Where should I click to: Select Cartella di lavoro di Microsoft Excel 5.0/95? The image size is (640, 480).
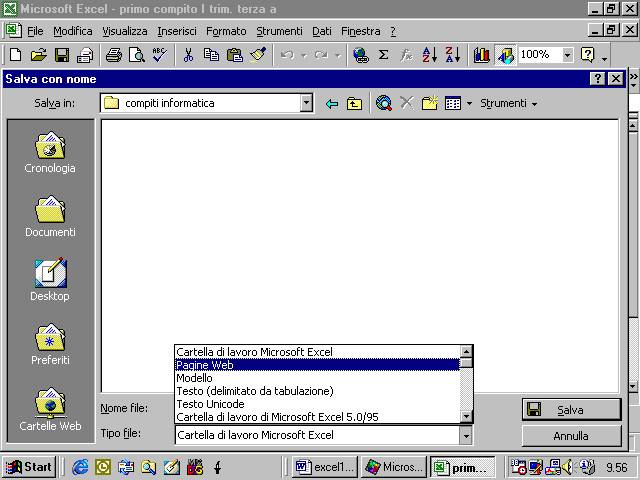317,417
